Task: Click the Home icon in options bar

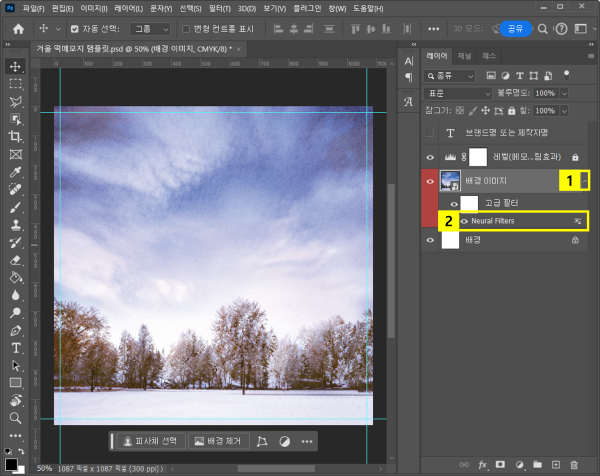Action: pyautogui.click(x=18, y=29)
